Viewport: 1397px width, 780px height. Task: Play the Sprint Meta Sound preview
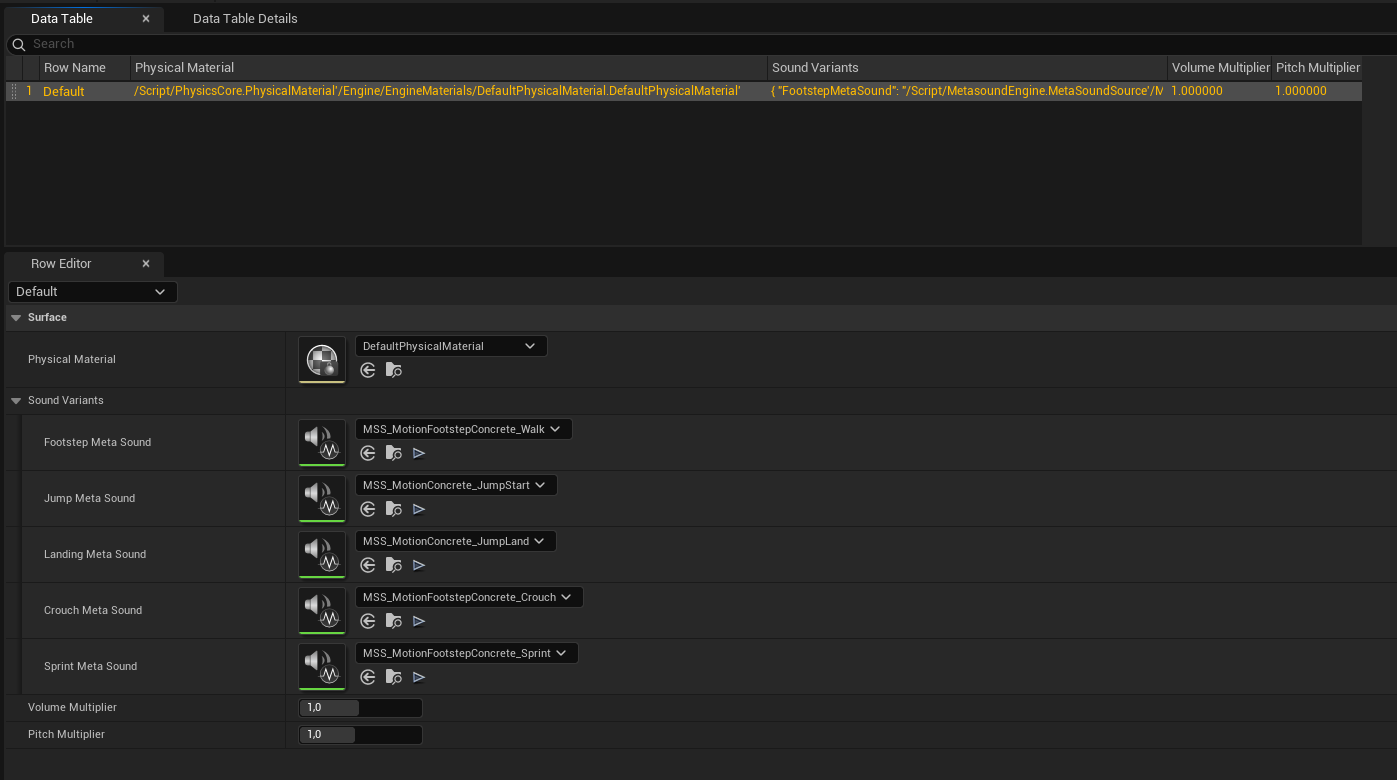(419, 677)
